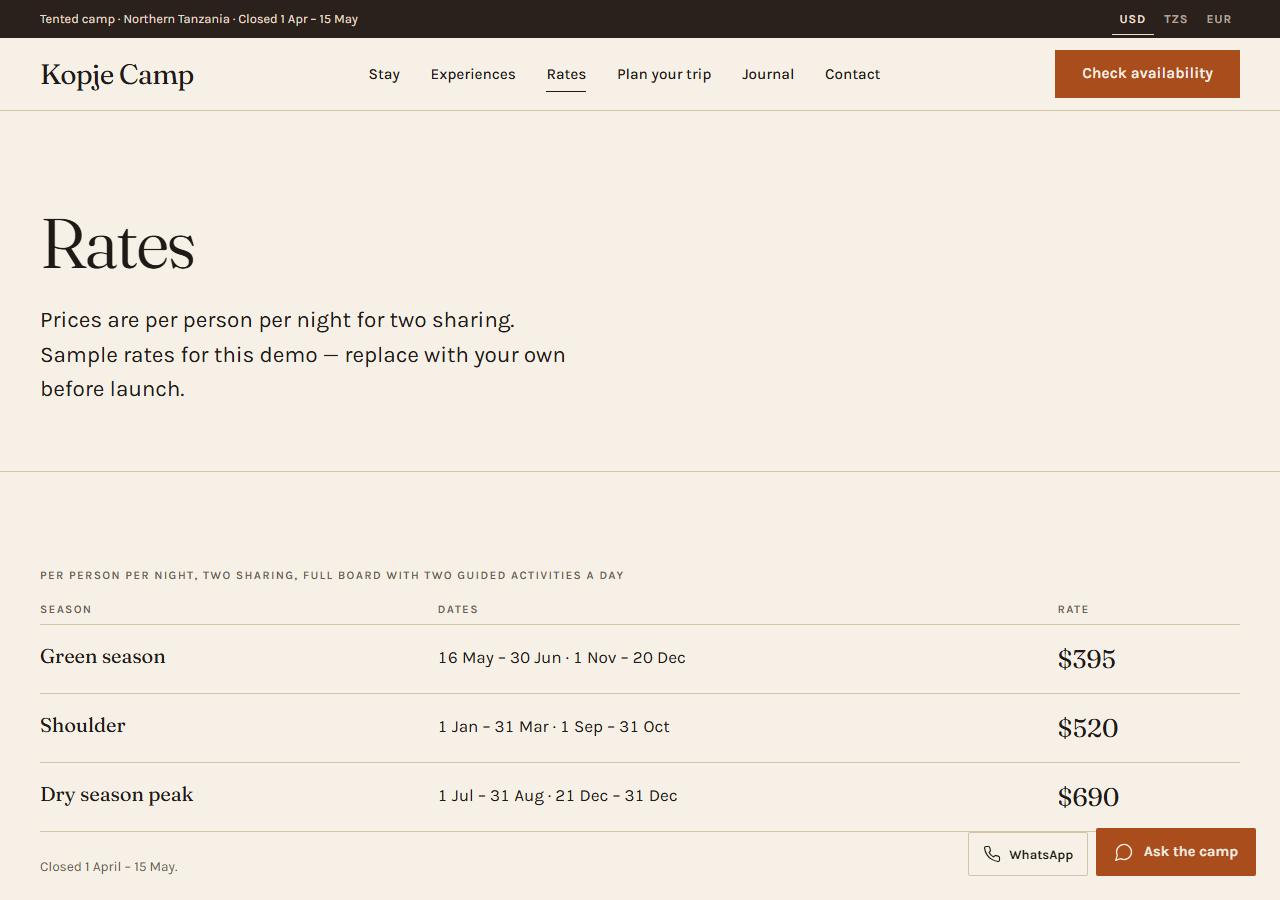
Task: Open Plan your trip page
Action: 664,74
